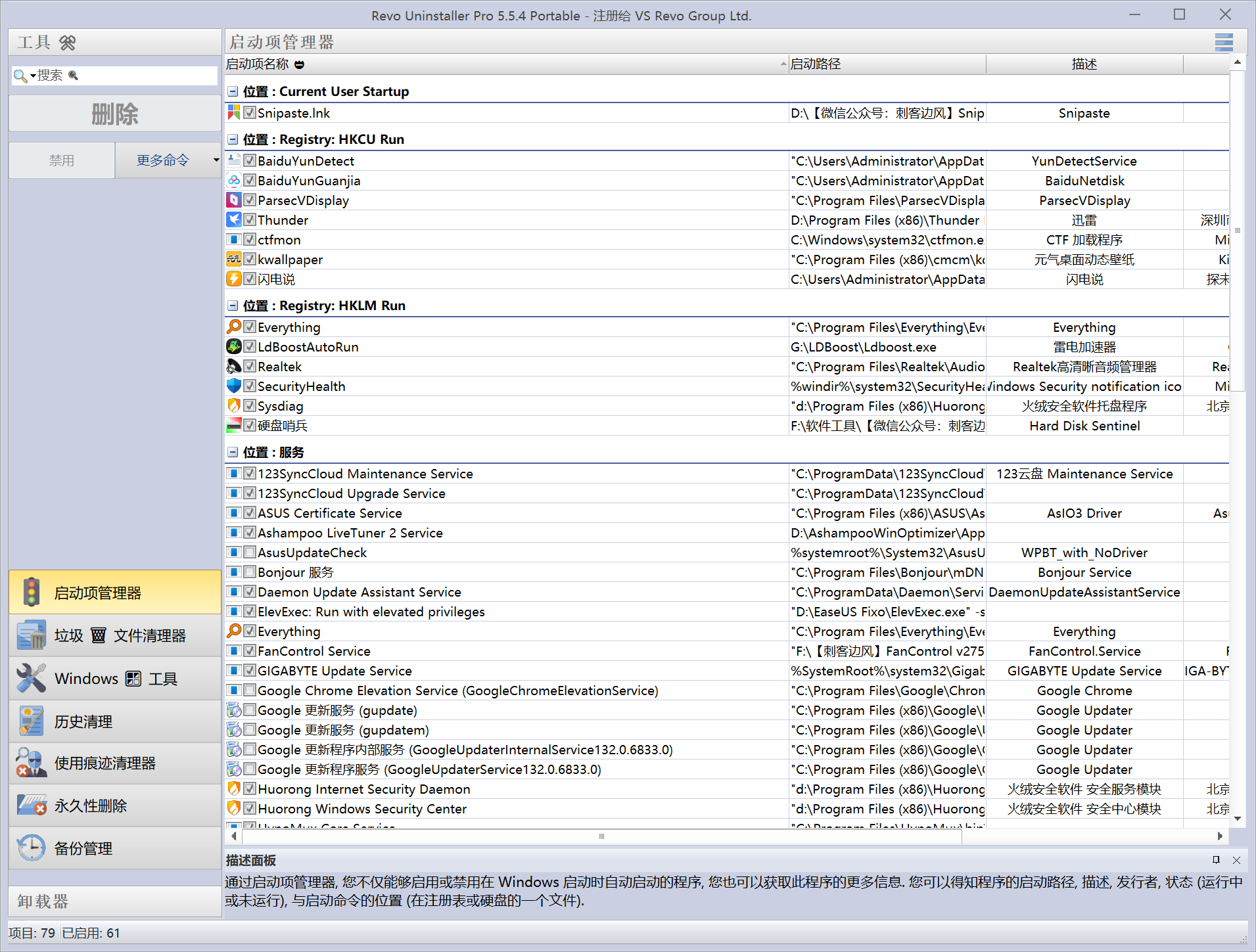Click the Snipaste.lnk program icon
This screenshot has height=952, width=1256.
click(x=234, y=112)
